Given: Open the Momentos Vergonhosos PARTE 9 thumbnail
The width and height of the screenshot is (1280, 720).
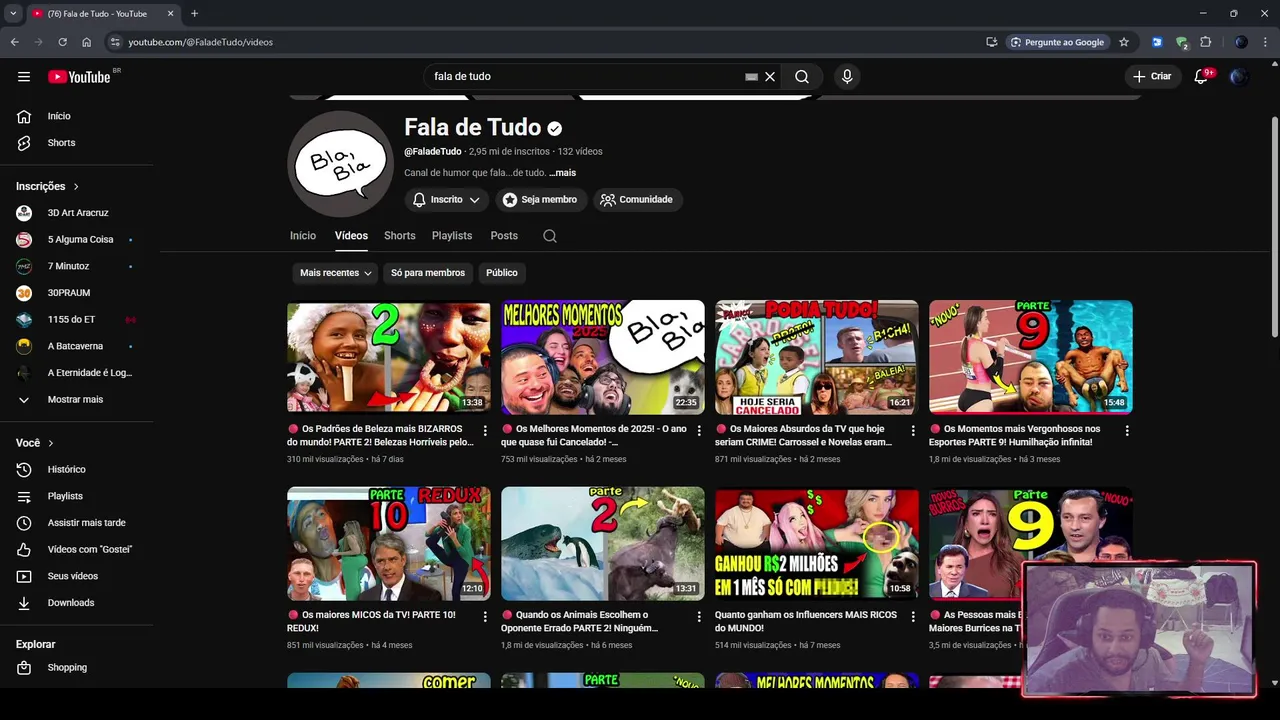Looking at the screenshot, I should (x=1031, y=357).
